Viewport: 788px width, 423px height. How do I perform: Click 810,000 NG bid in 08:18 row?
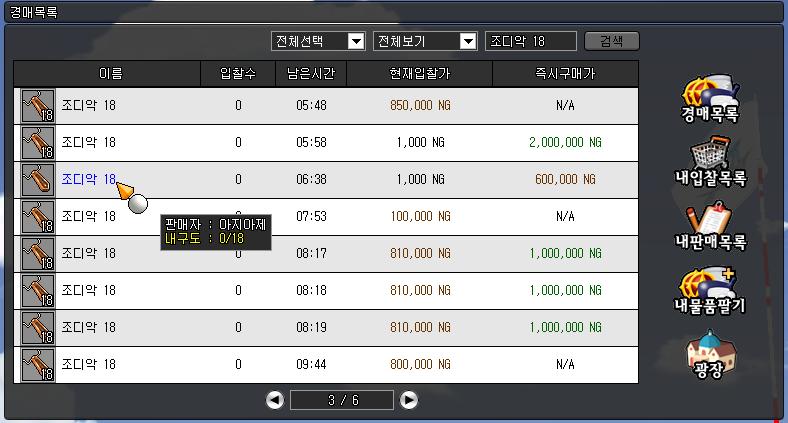[420, 290]
